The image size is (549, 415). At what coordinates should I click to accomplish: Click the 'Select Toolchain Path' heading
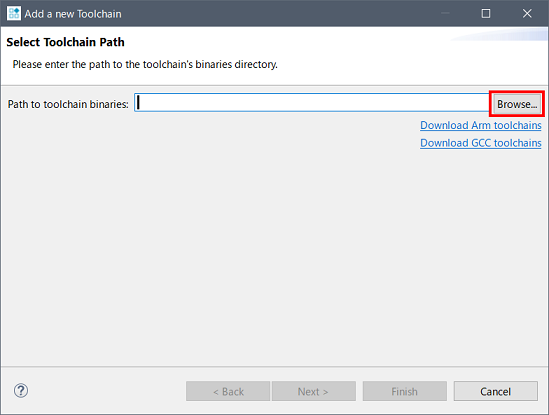coord(65,42)
